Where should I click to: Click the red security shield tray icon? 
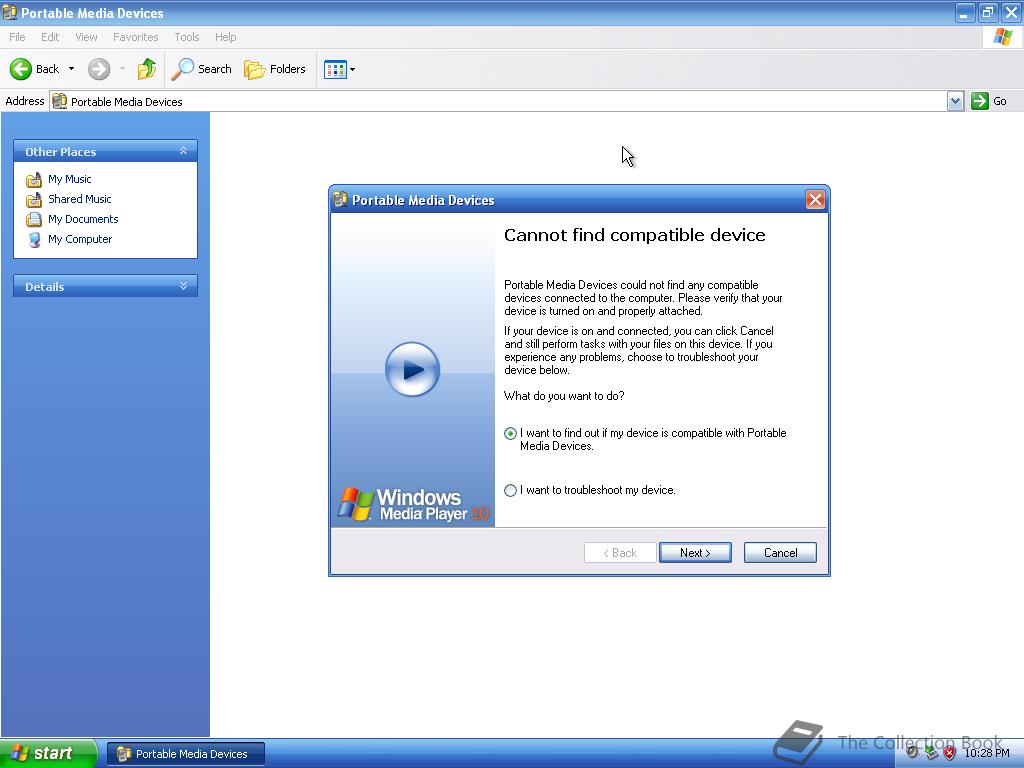(x=950, y=753)
